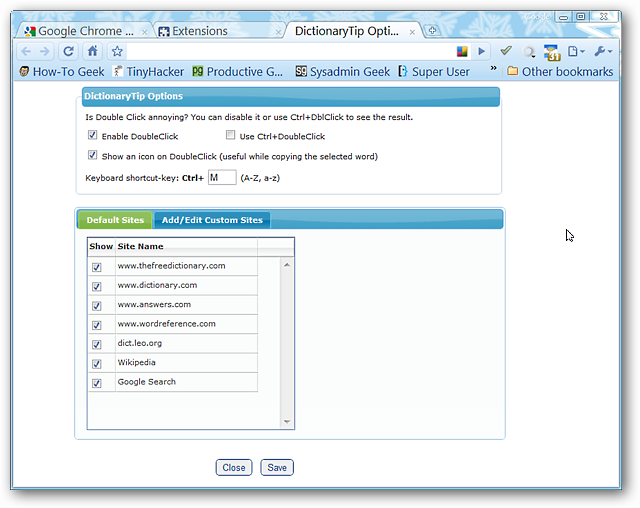Go back with the browser back arrow
The width and height of the screenshot is (640, 508).
26,51
